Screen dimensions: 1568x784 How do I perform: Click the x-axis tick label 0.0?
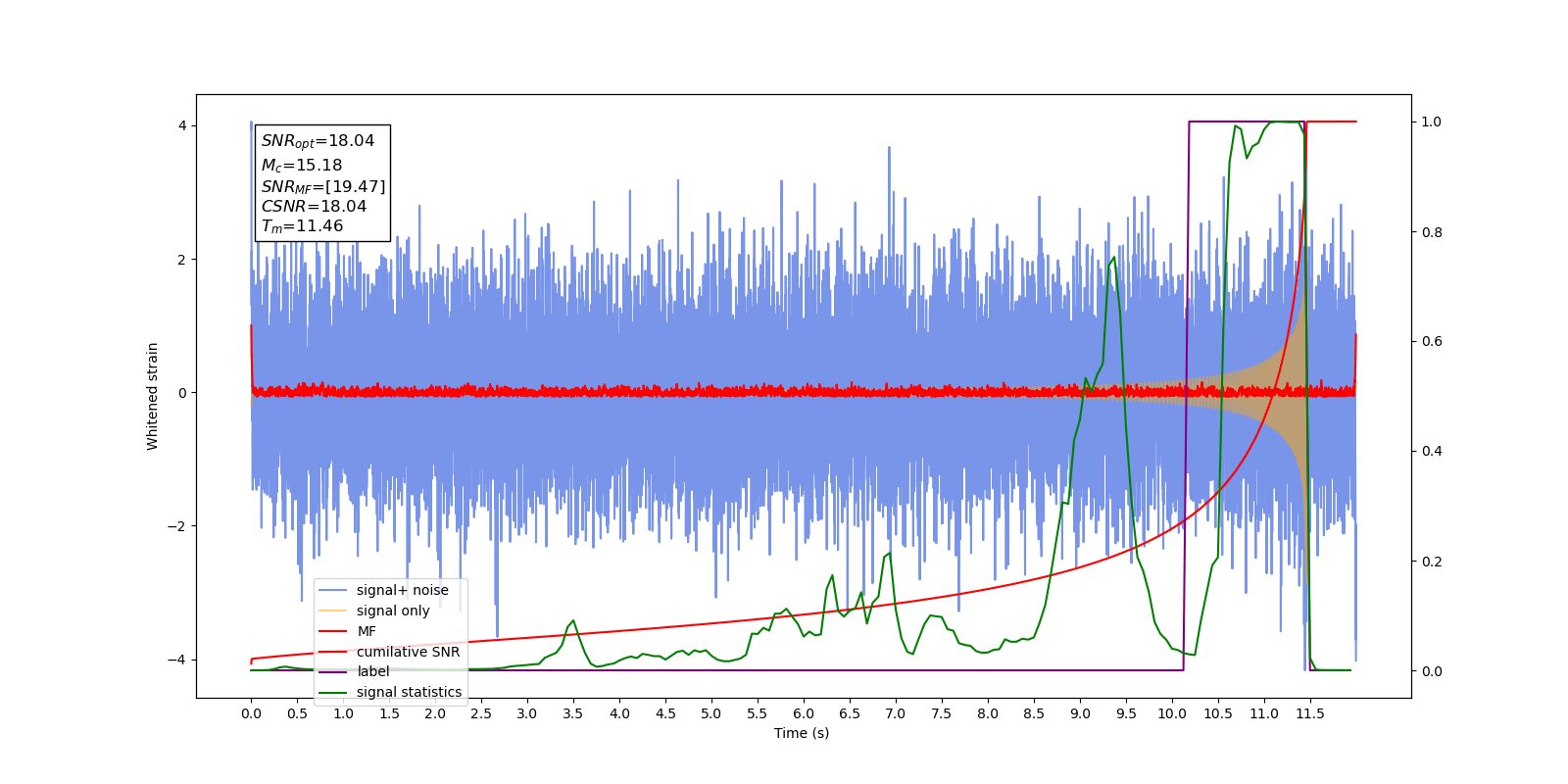(x=251, y=713)
